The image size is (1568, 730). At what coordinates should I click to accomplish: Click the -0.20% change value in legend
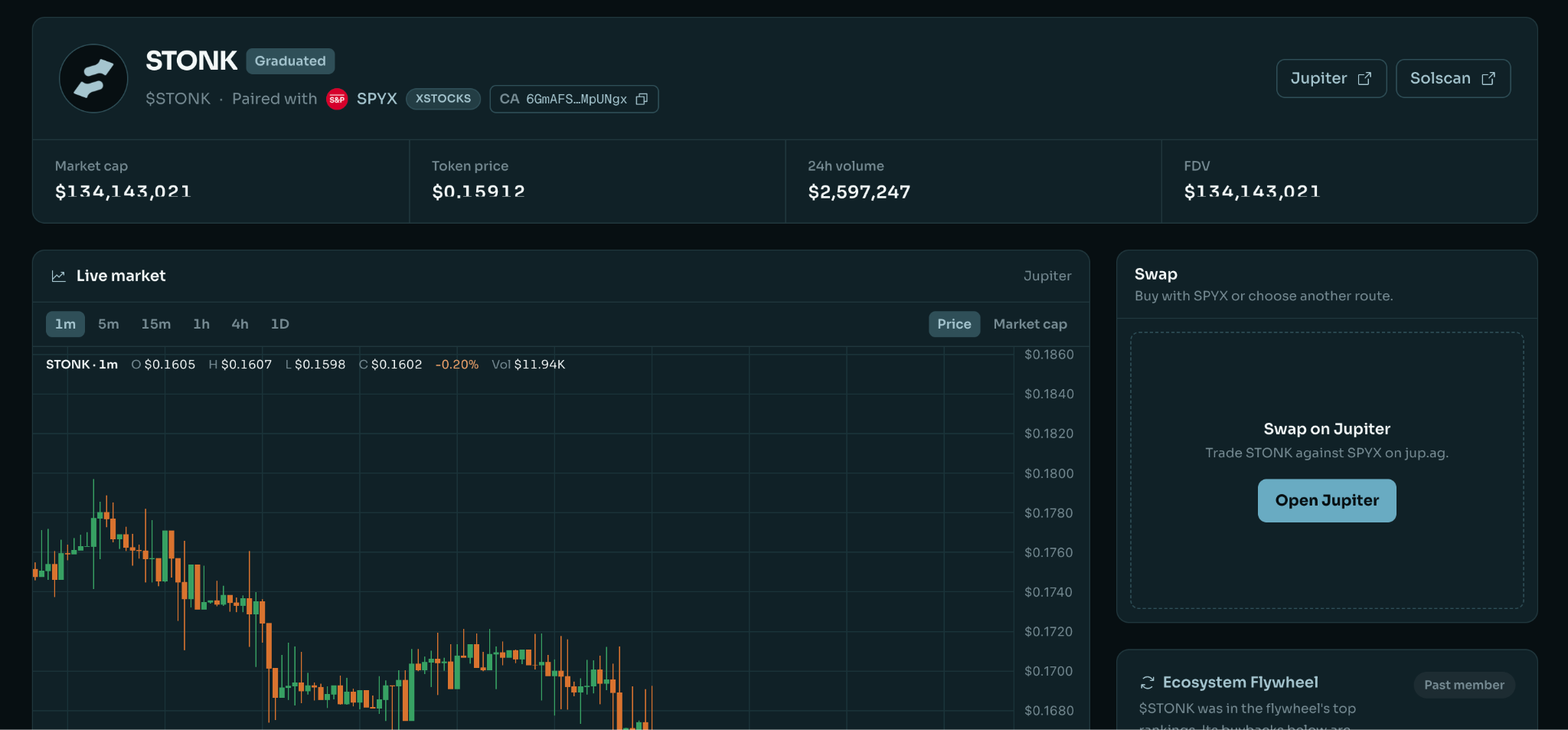click(457, 365)
